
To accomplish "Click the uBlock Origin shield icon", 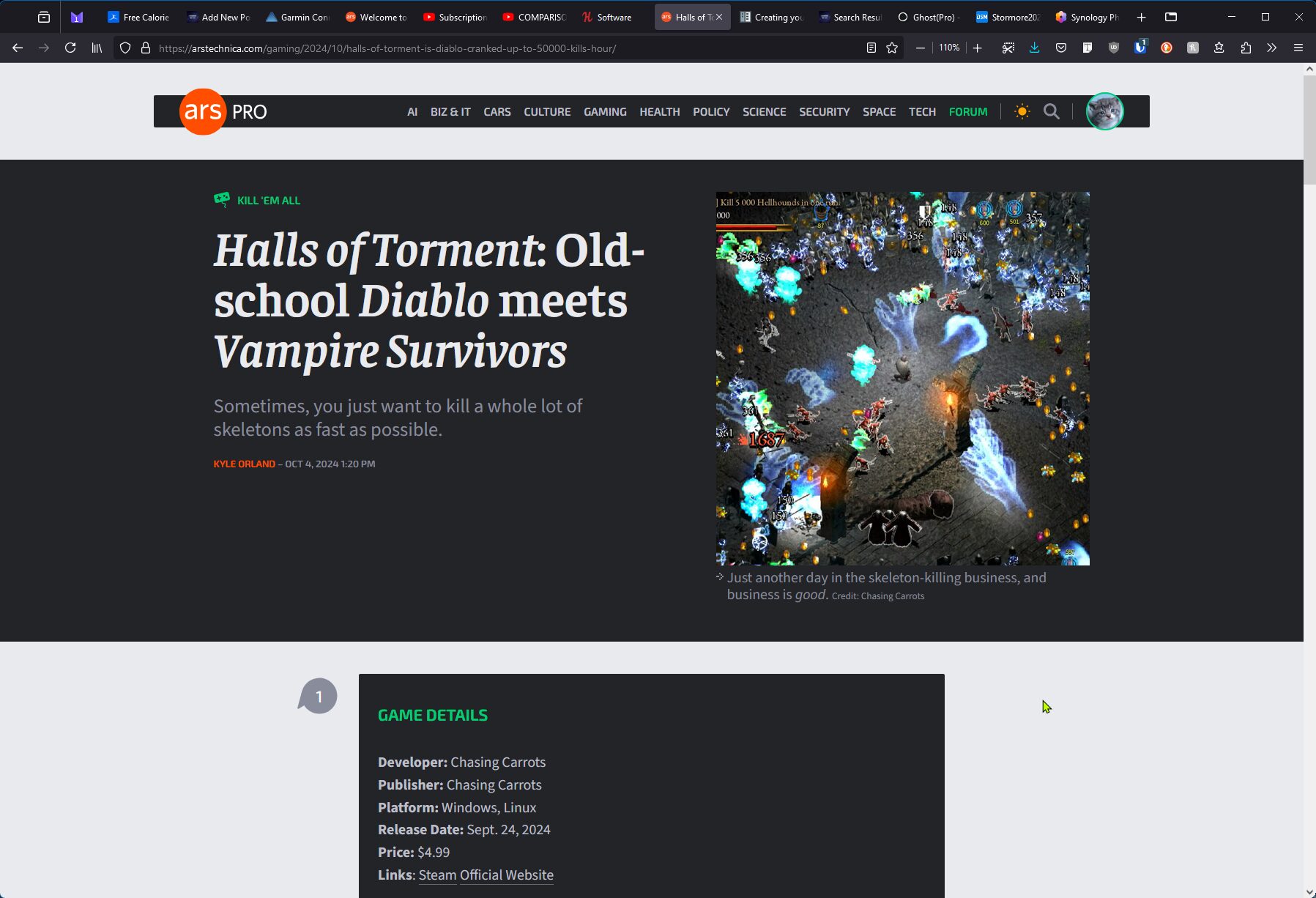I will pyautogui.click(x=1114, y=48).
